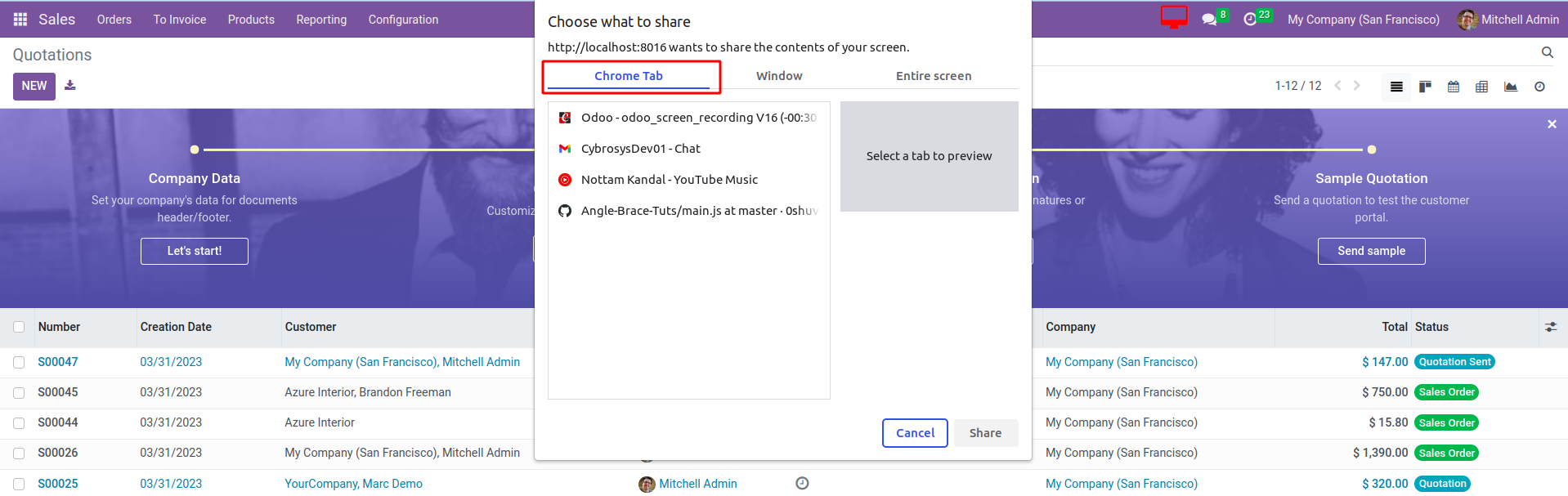1568x496 pixels.
Task: Select the Entire screen tab
Action: [x=933, y=76]
